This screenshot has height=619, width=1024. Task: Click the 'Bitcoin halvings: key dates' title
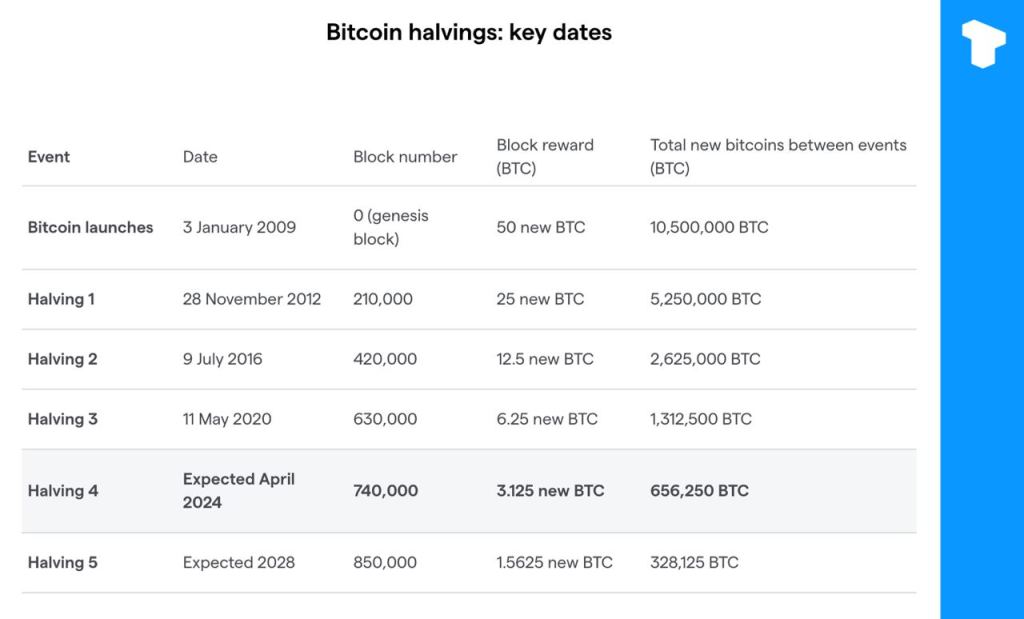click(x=469, y=32)
